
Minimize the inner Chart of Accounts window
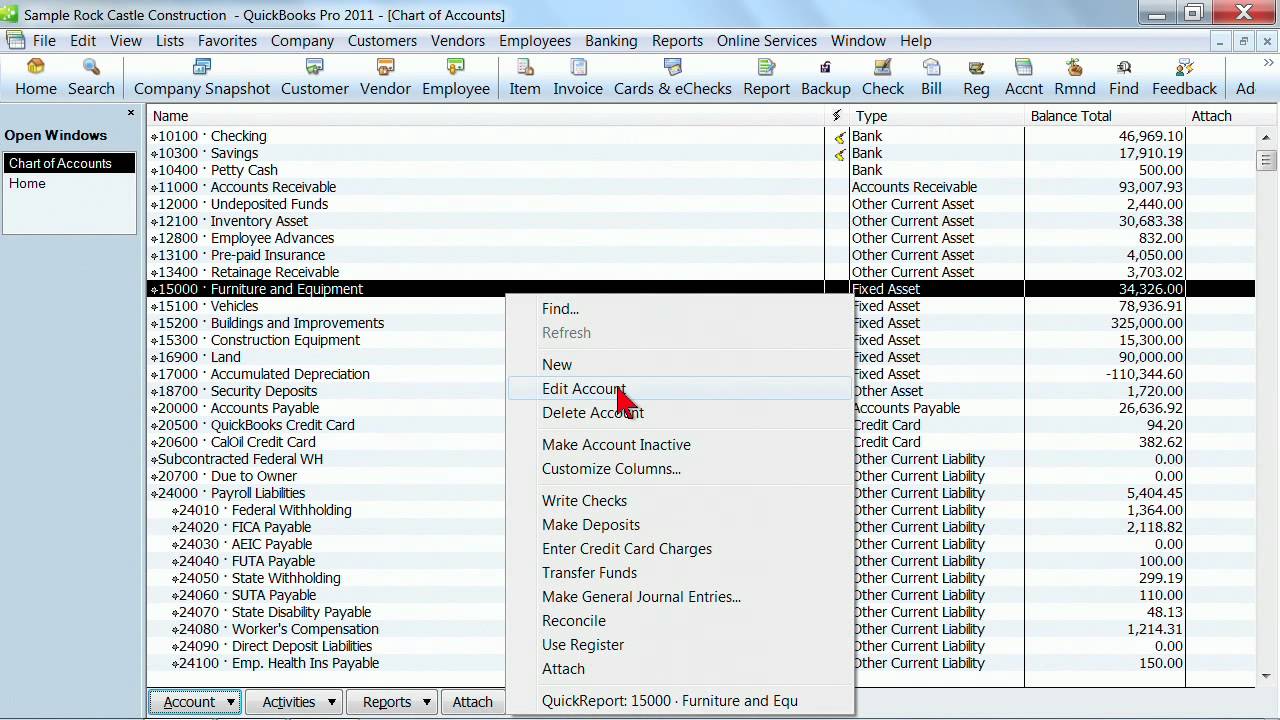(x=1220, y=41)
